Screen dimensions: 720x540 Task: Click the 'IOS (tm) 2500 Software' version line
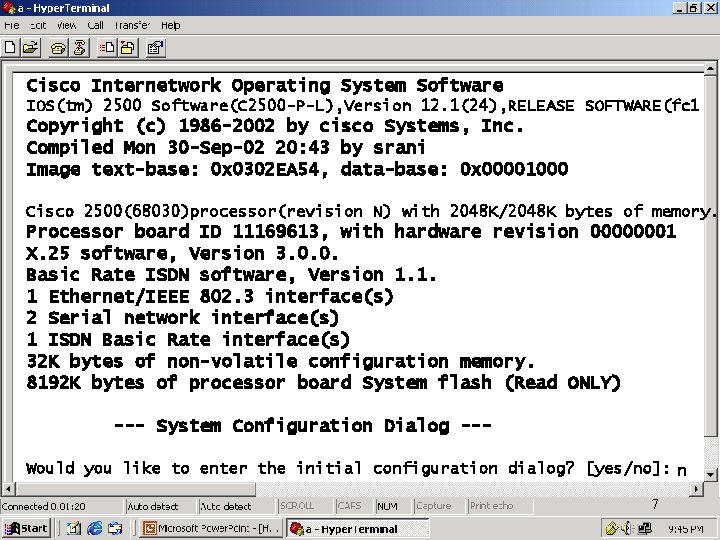(x=362, y=106)
